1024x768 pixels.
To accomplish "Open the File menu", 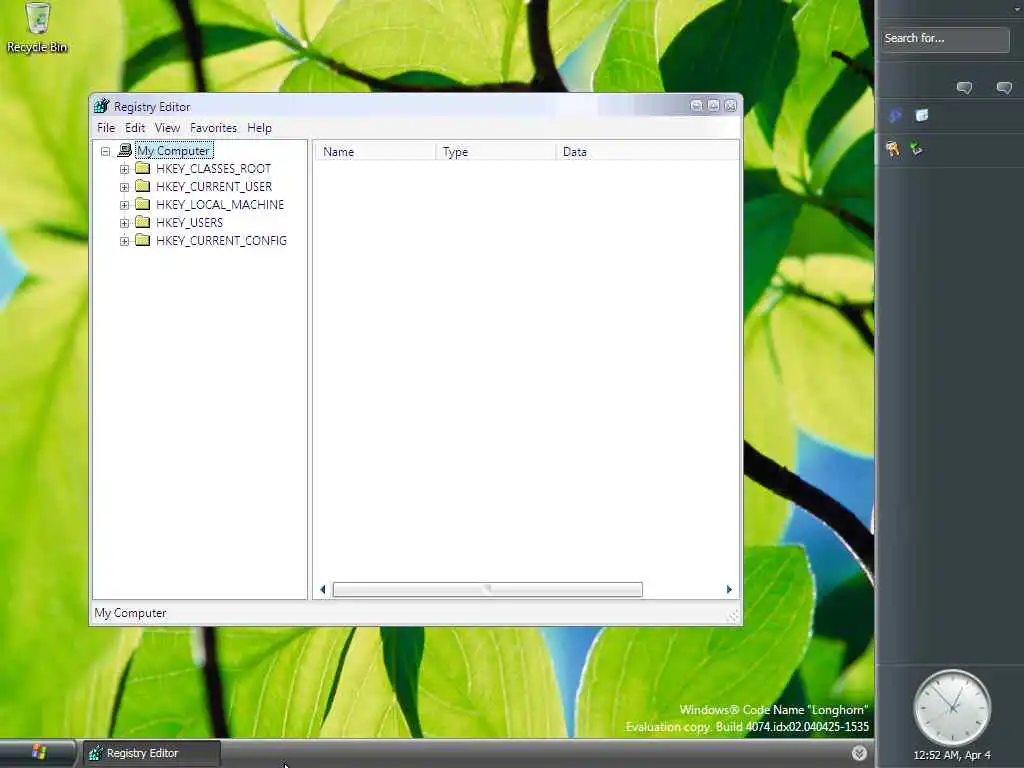I will click(106, 128).
